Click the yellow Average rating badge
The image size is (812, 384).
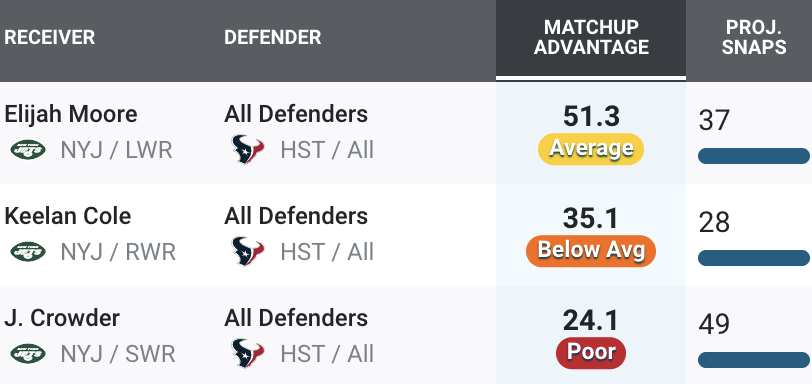(591, 149)
